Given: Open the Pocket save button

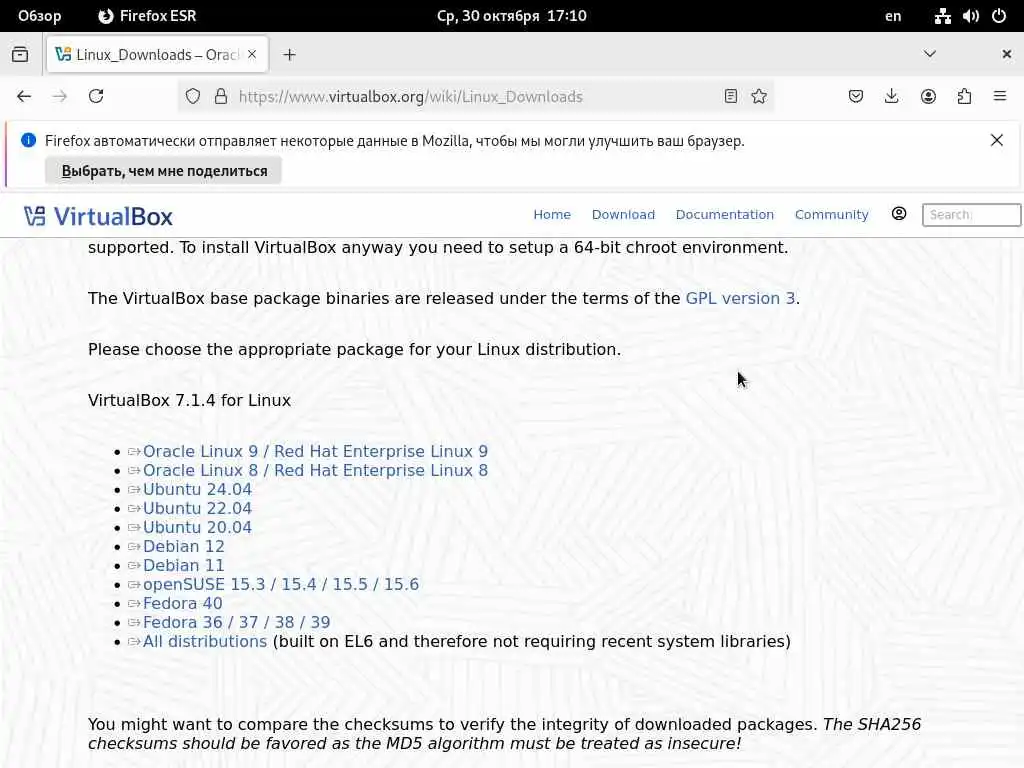Looking at the screenshot, I should [856, 97].
